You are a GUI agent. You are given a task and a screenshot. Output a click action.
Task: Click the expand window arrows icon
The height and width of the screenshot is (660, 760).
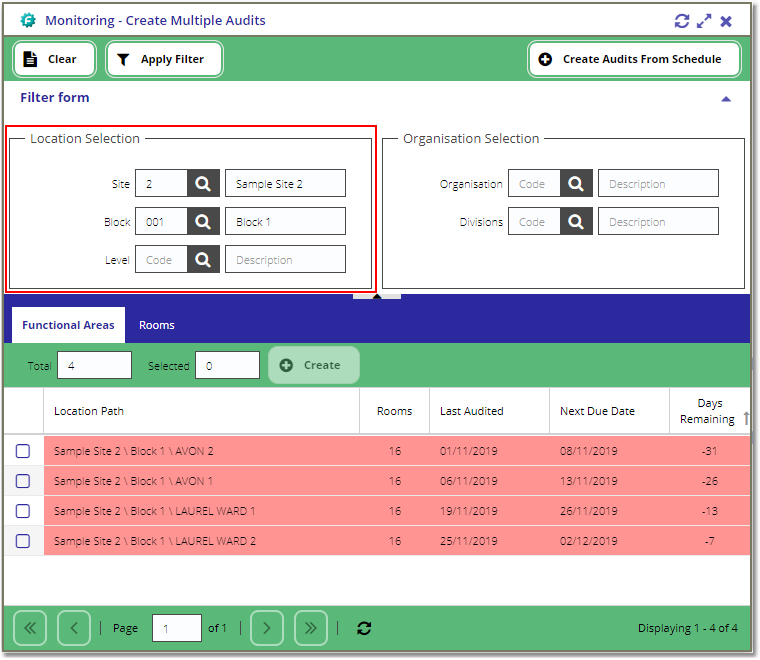(704, 21)
